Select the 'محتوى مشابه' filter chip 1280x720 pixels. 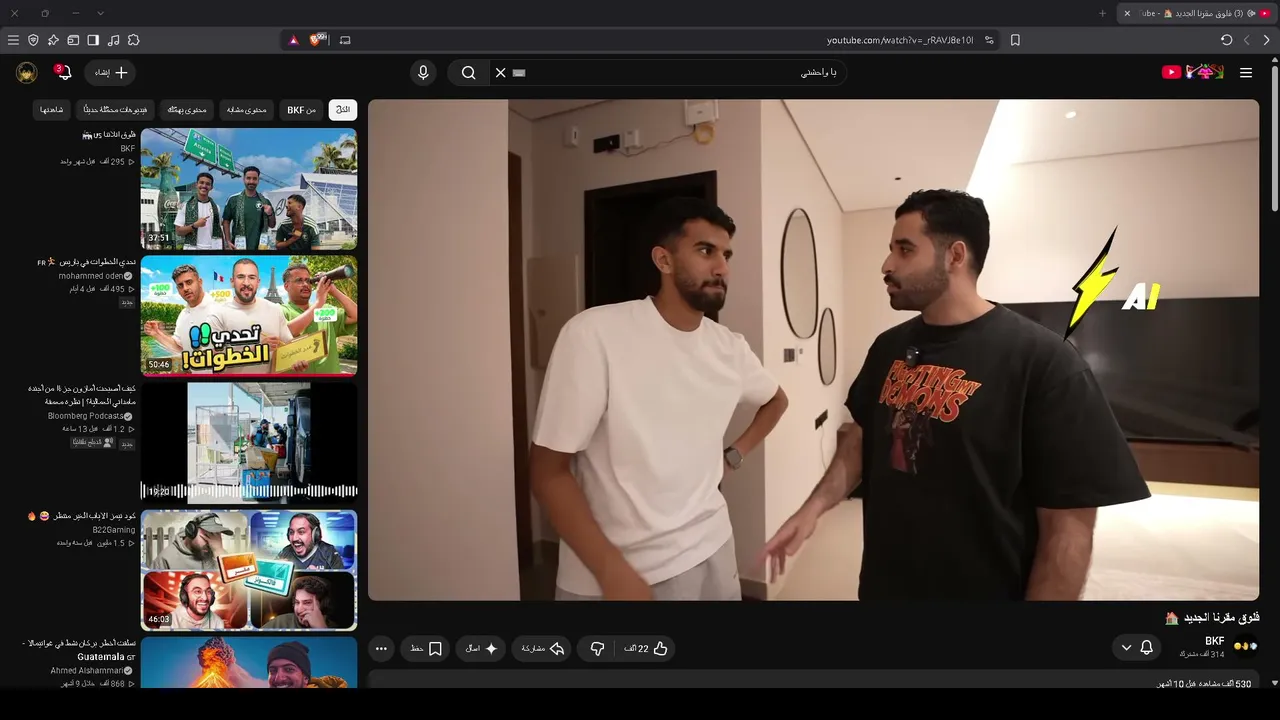(x=246, y=110)
